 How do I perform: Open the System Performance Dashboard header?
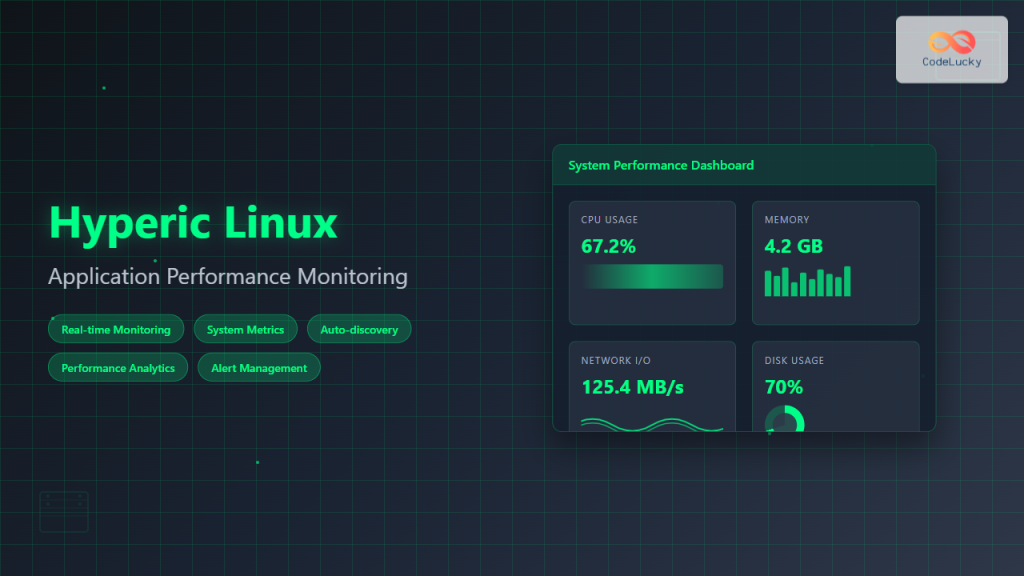click(662, 165)
